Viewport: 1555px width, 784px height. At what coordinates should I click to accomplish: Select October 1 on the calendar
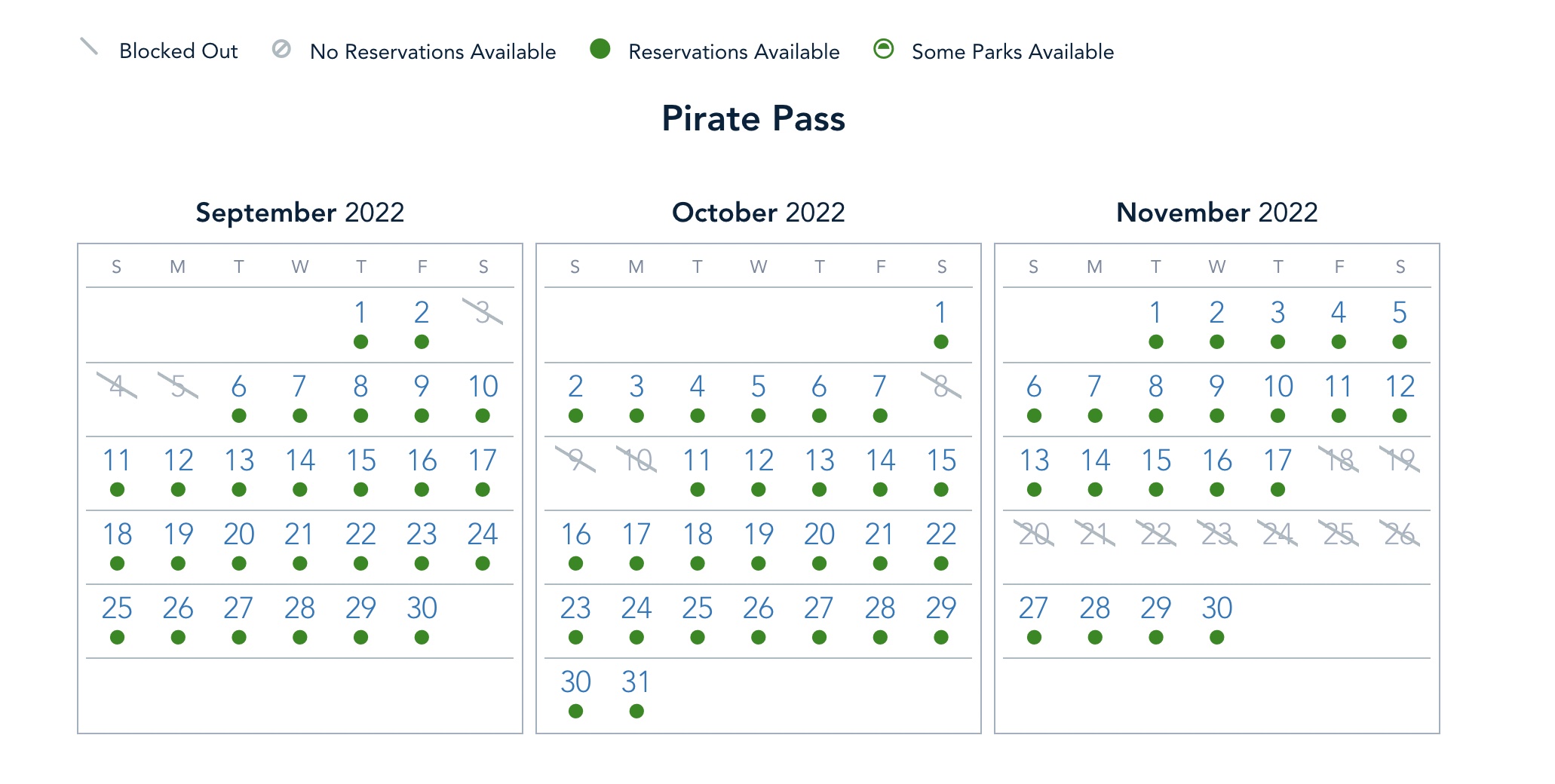[941, 313]
